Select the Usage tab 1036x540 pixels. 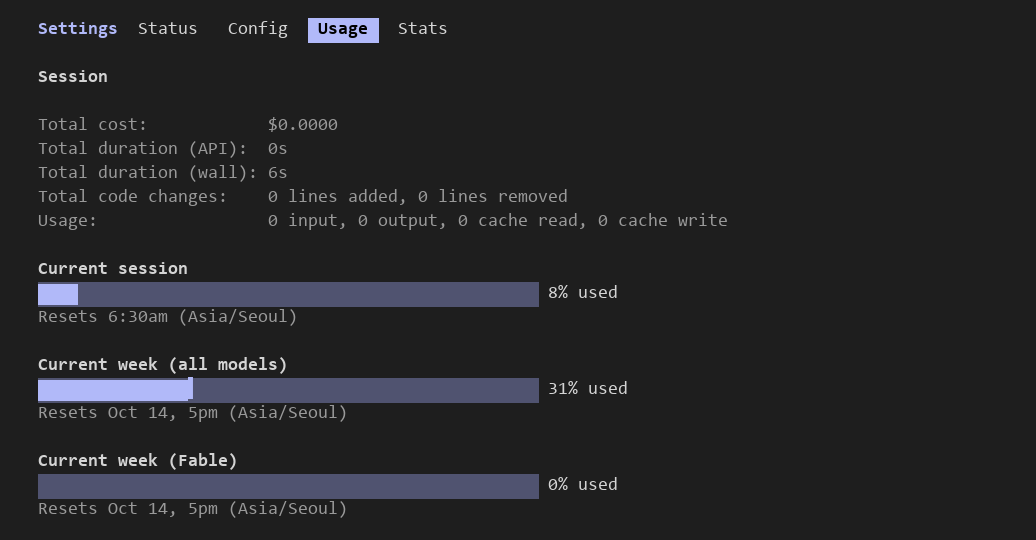pos(343,30)
